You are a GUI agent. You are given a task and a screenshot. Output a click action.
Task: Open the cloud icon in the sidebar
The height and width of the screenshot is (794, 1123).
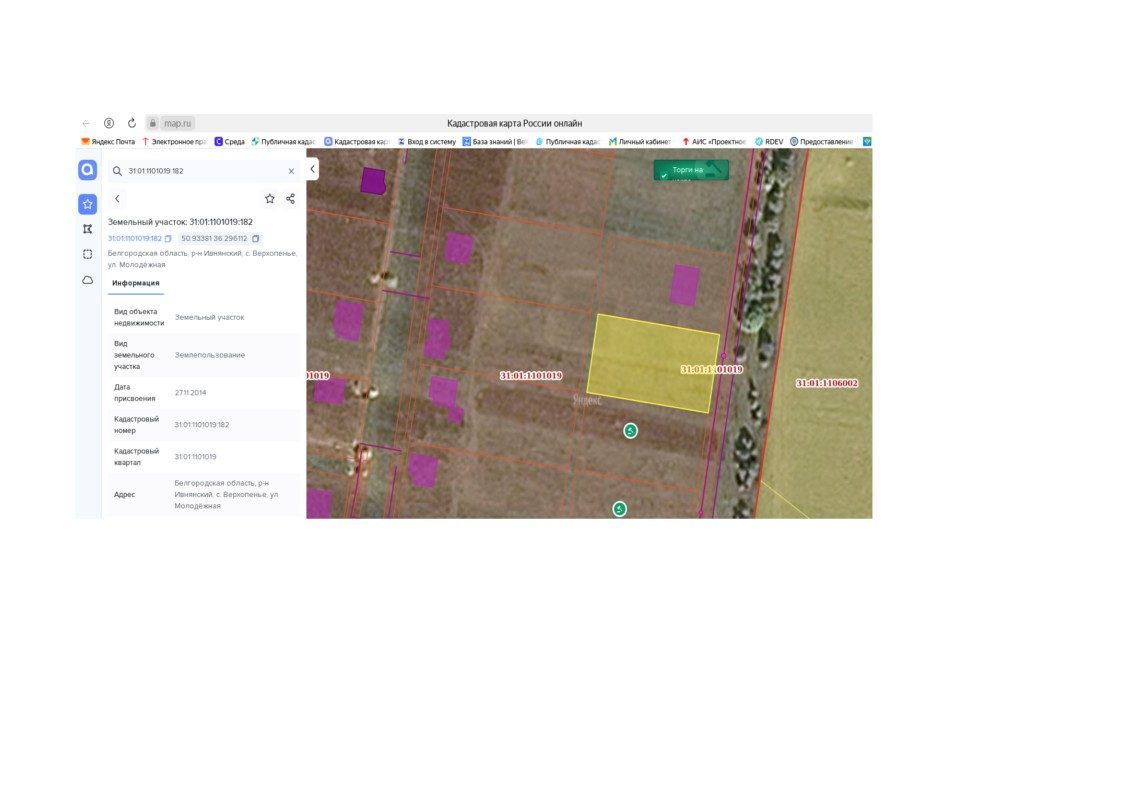(87, 280)
